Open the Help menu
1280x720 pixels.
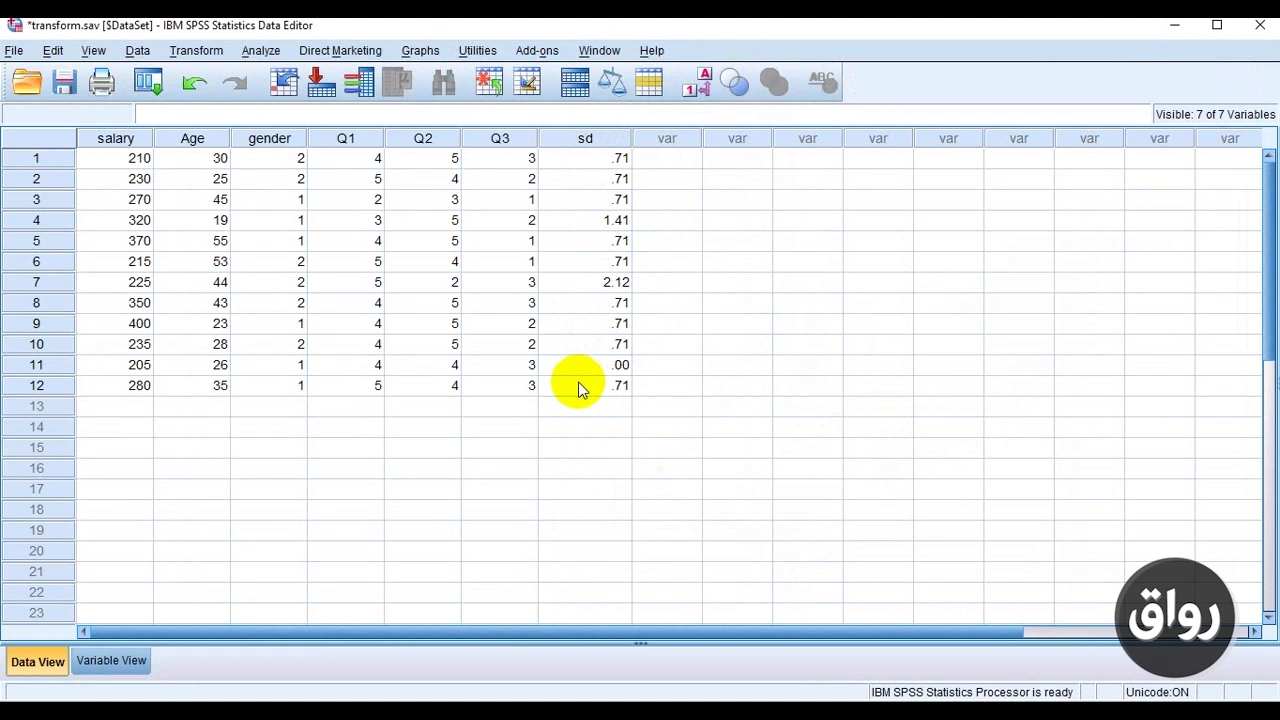(652, 50)
